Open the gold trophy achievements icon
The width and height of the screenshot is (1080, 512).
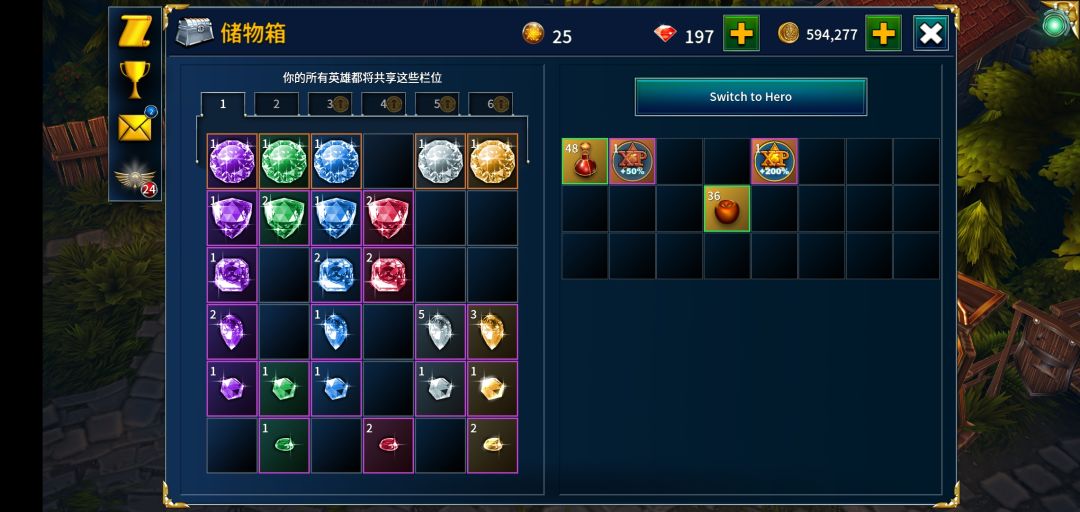[134, 79]
